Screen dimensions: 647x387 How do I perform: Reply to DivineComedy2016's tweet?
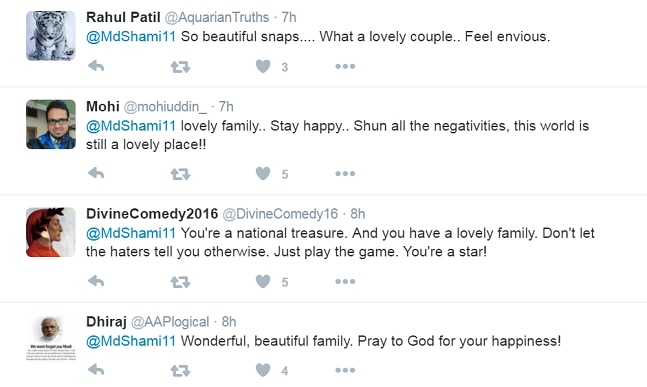click(x=96, y=281)
